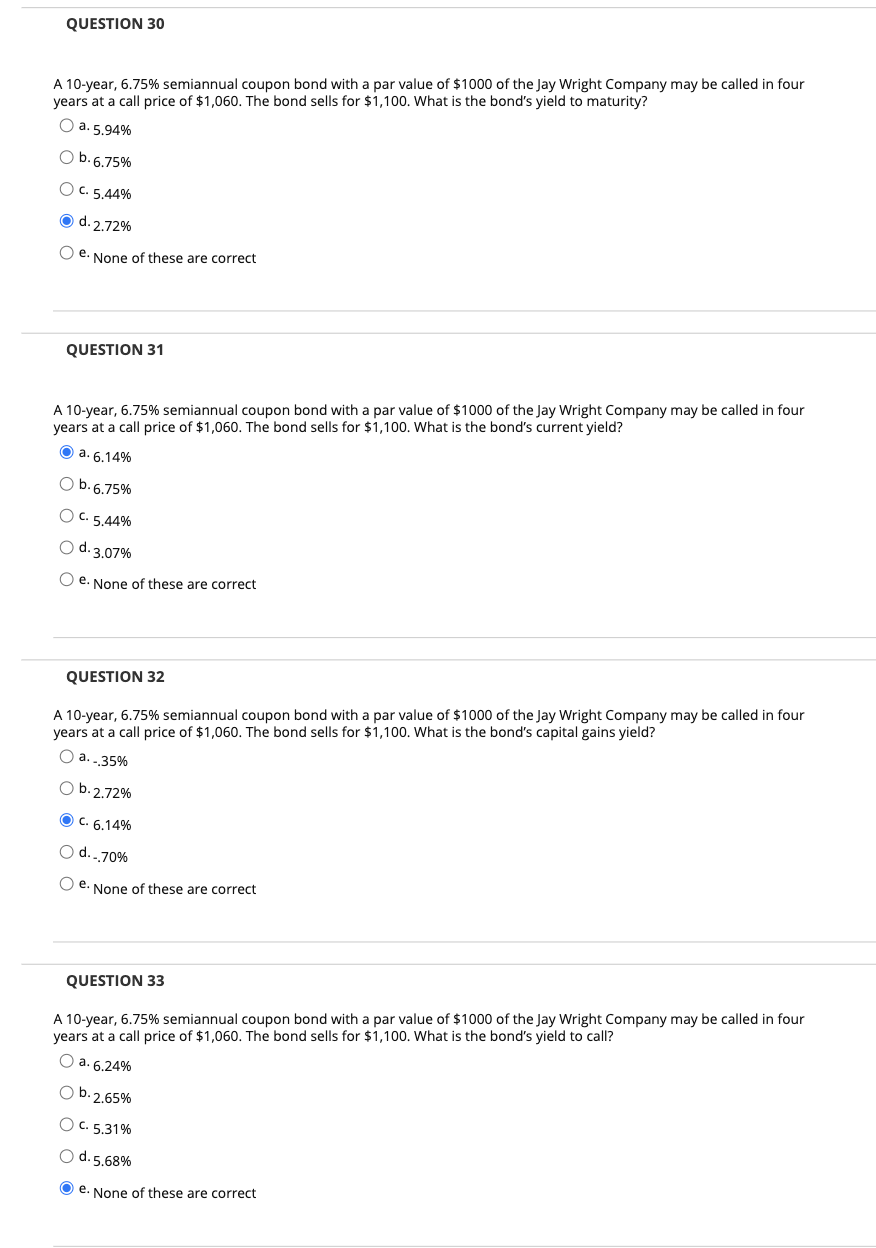
Task: Pick answer c. 6.14% for Question 32
Action: 66,819
